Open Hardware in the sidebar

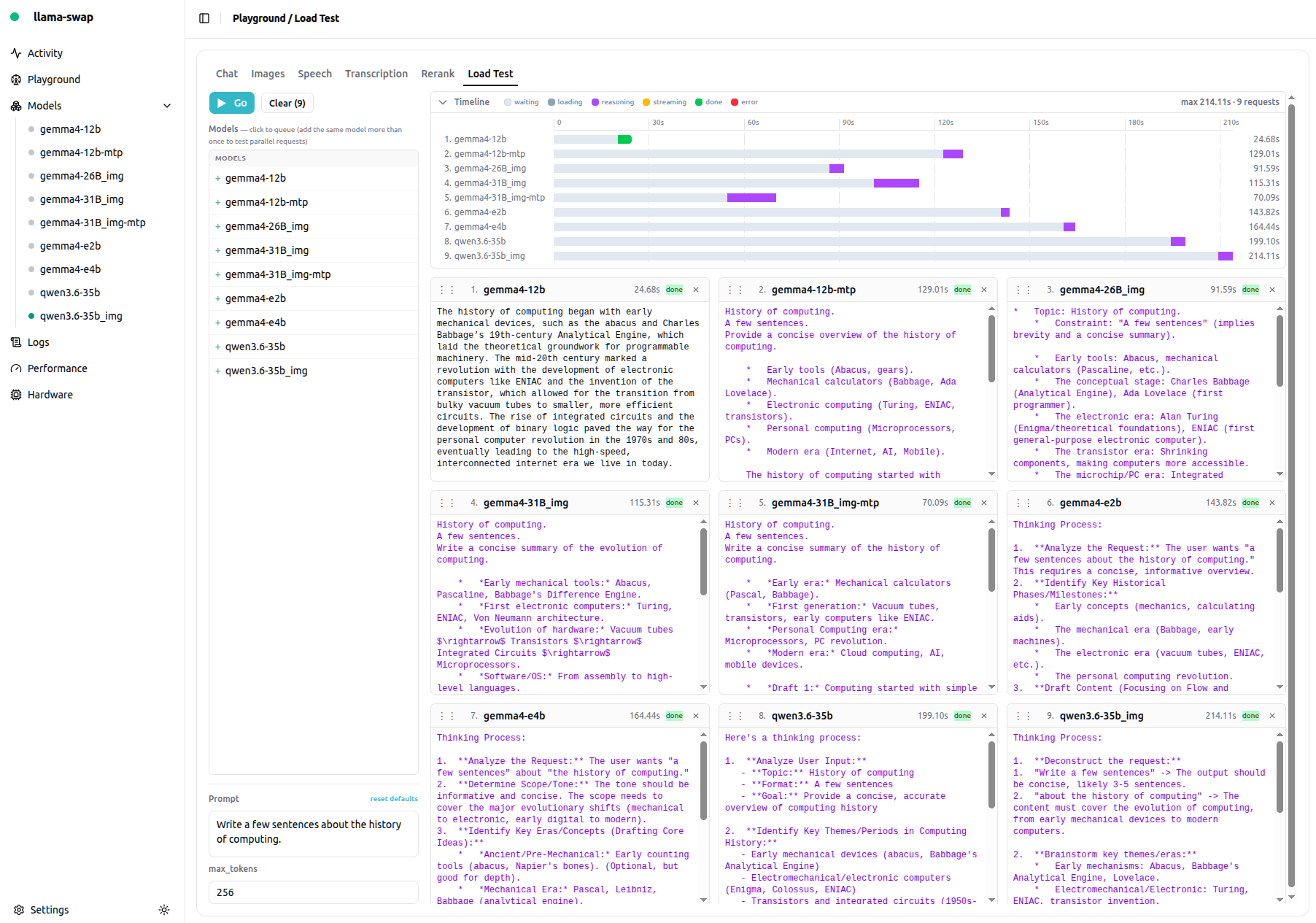pos(50,395)
